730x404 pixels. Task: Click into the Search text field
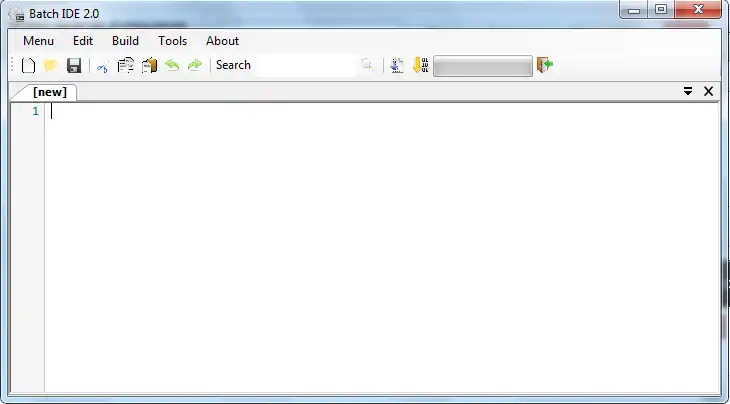(x=305, y=65)
